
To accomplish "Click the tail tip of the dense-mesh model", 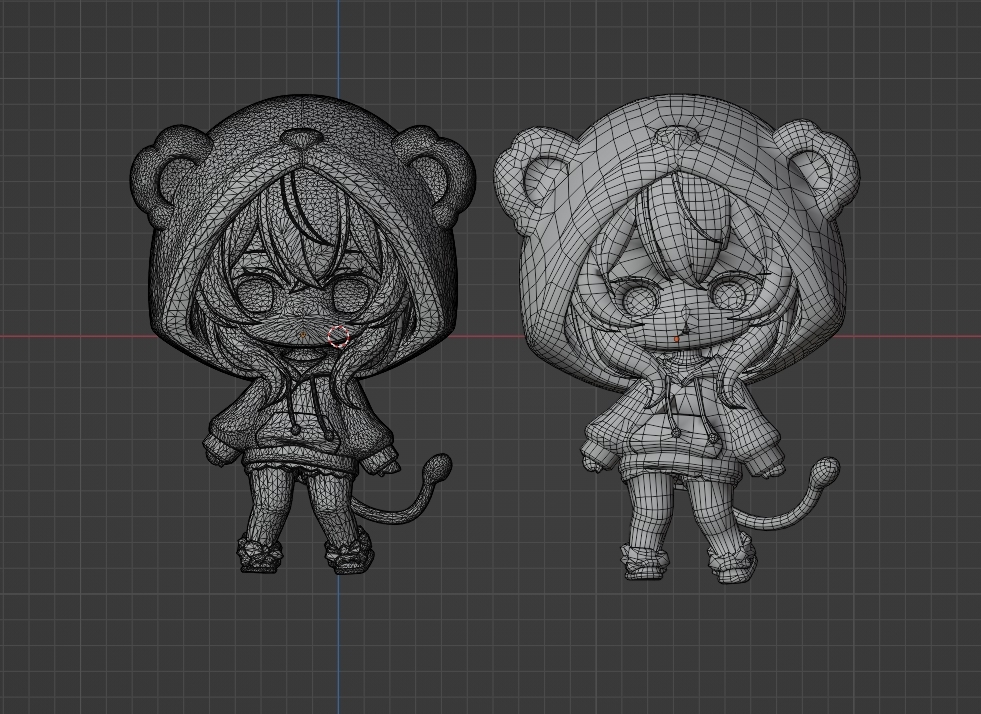I will [x=439, y=466].
